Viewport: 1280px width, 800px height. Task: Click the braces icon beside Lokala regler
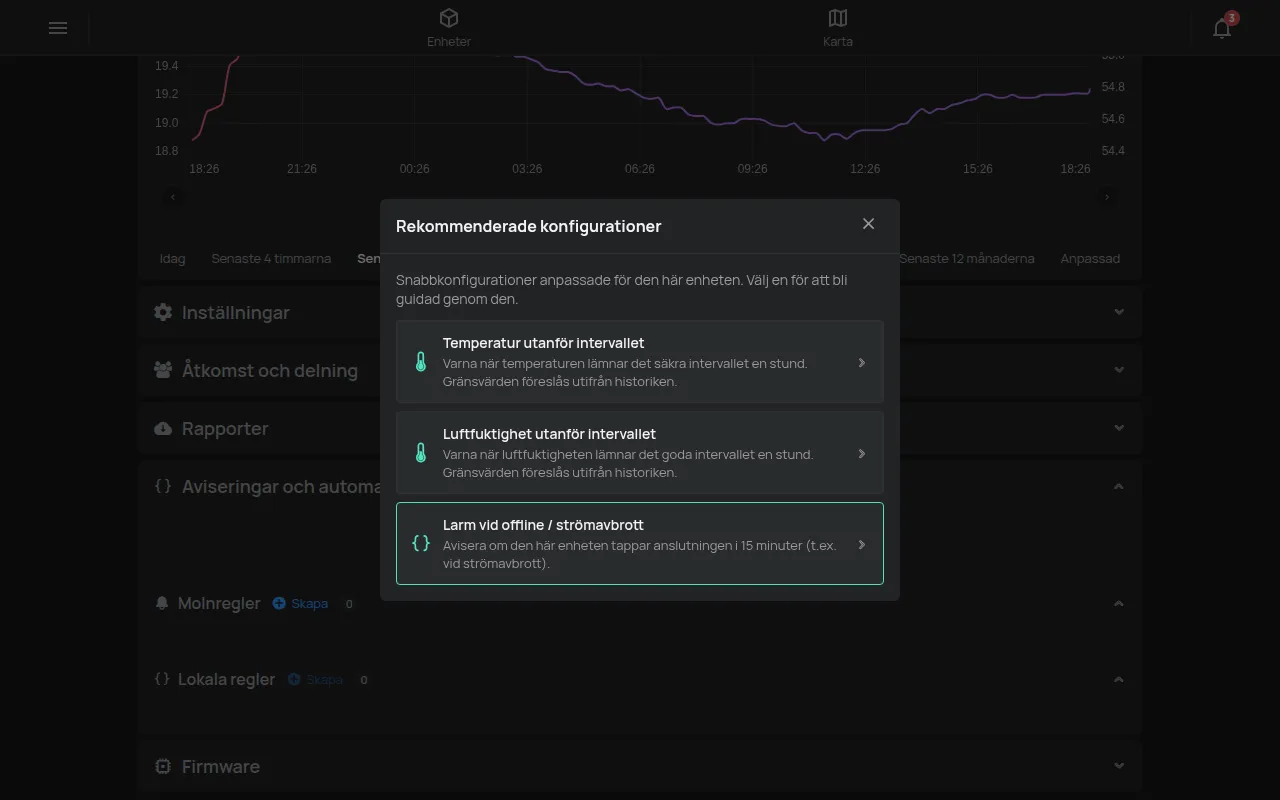[162, 679]
